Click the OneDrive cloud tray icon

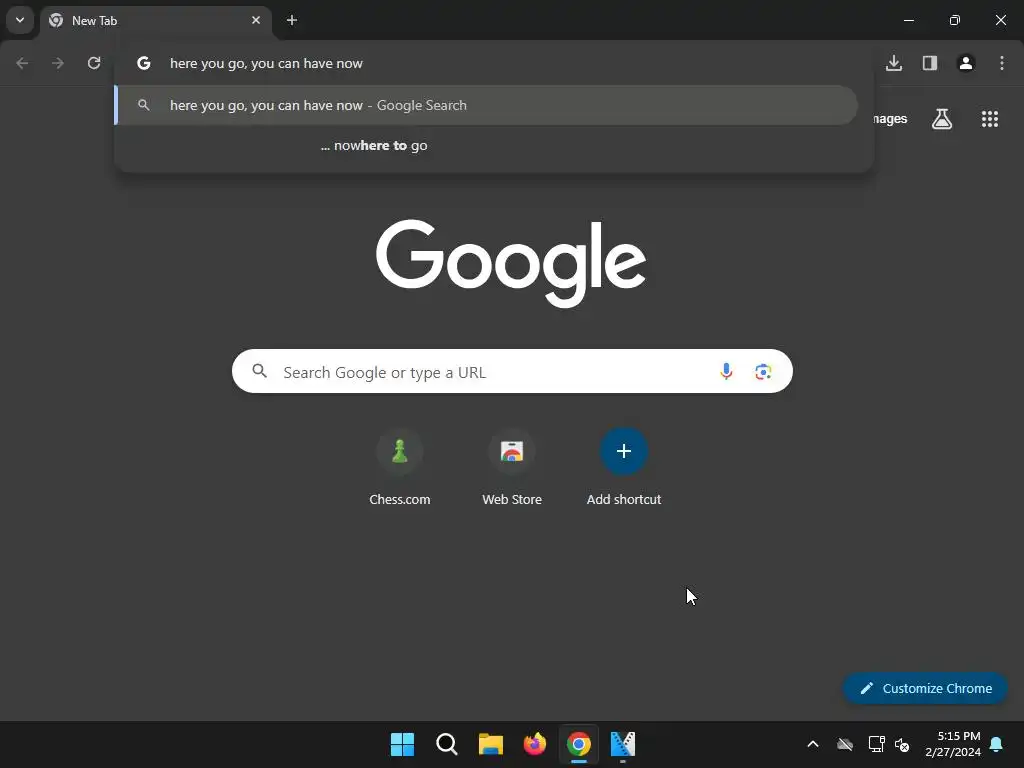pyautogui.click(x=845, y=744)
